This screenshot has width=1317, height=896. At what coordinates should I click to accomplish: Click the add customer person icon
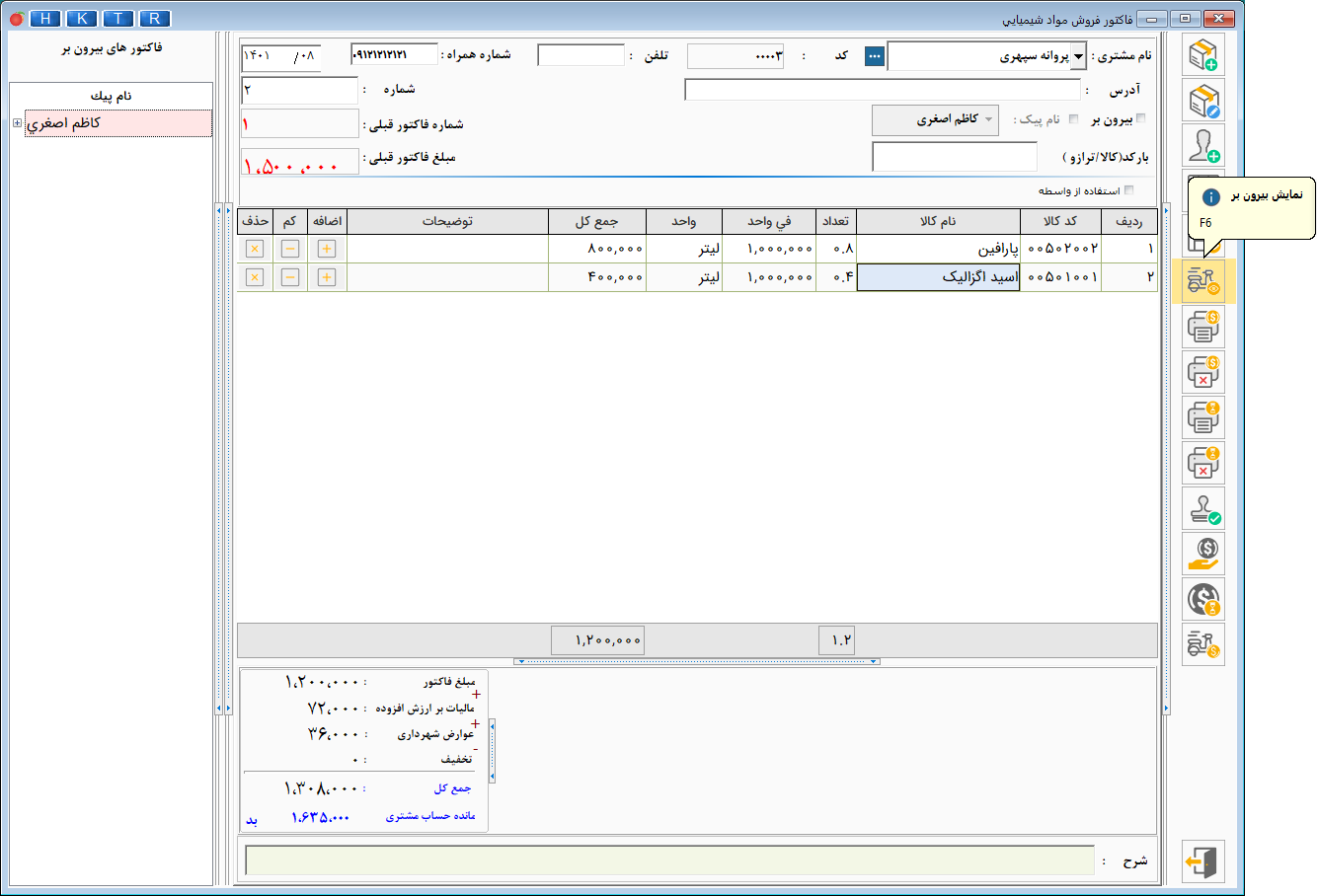[1202, 145]
